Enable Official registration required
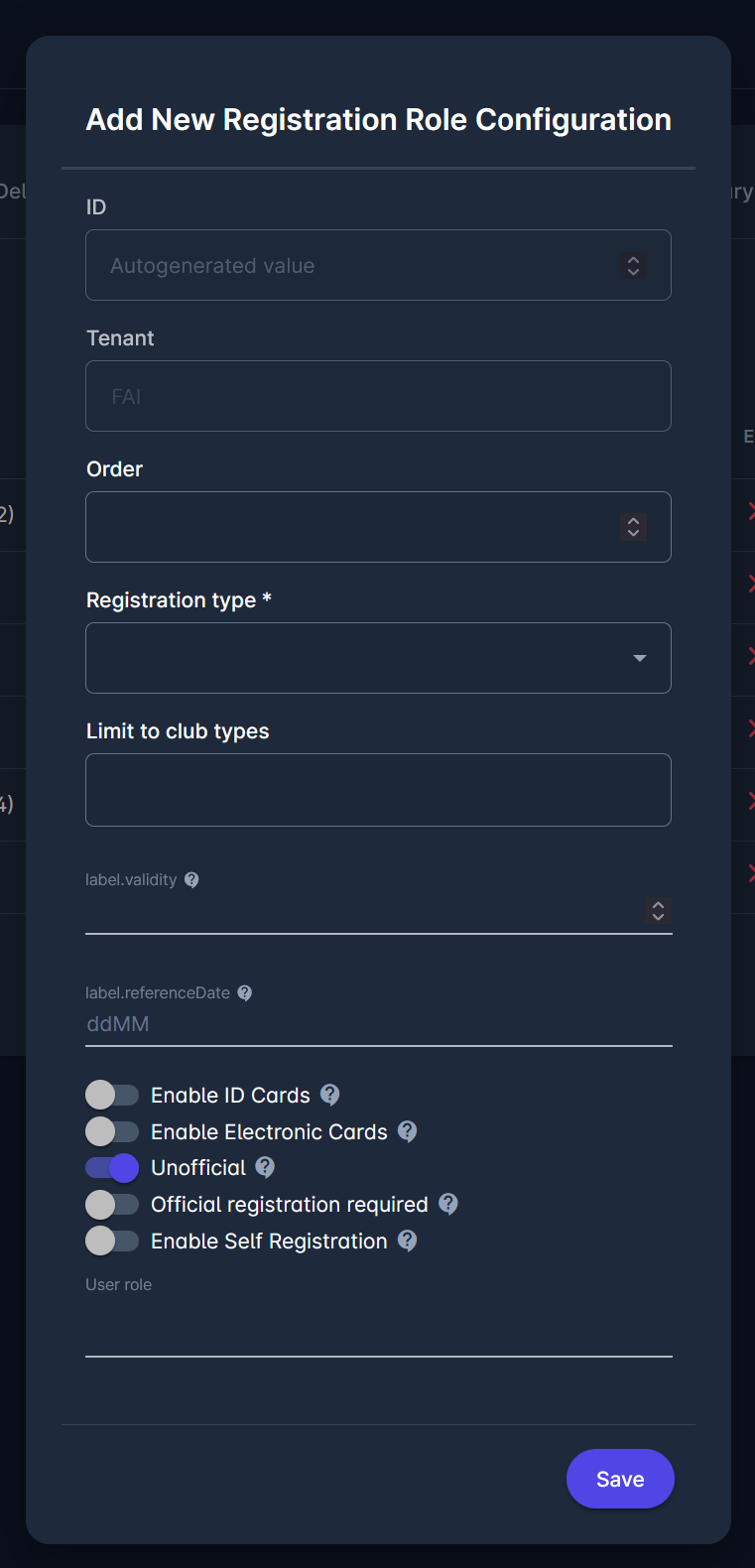Viewport: 755px width, 1568px height. [x=112, y=1204]
